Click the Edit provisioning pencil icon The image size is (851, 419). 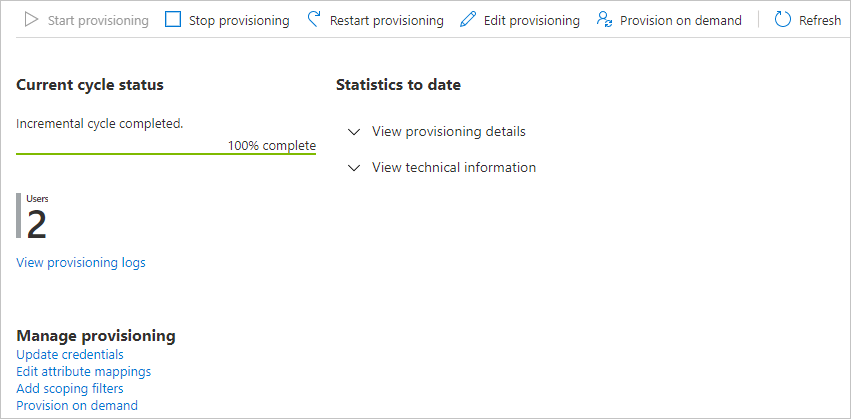(468, 20)
